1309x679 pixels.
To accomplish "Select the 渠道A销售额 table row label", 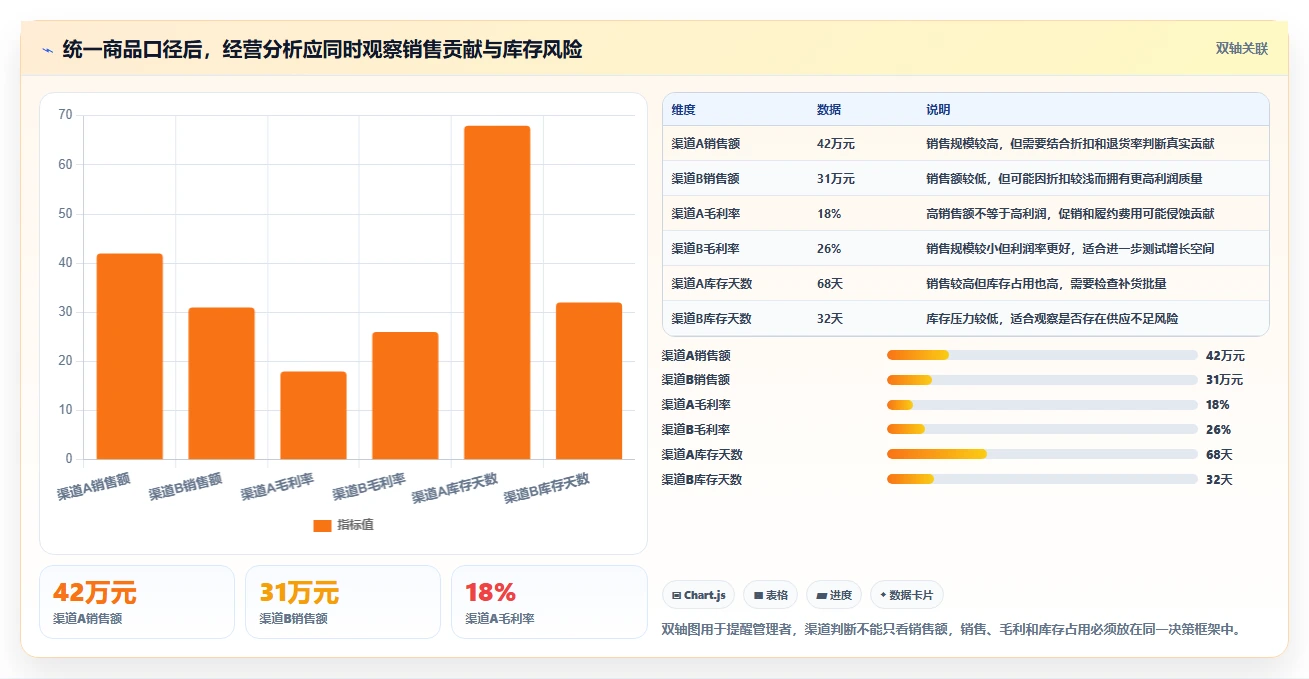I will [x=706, y=144].
